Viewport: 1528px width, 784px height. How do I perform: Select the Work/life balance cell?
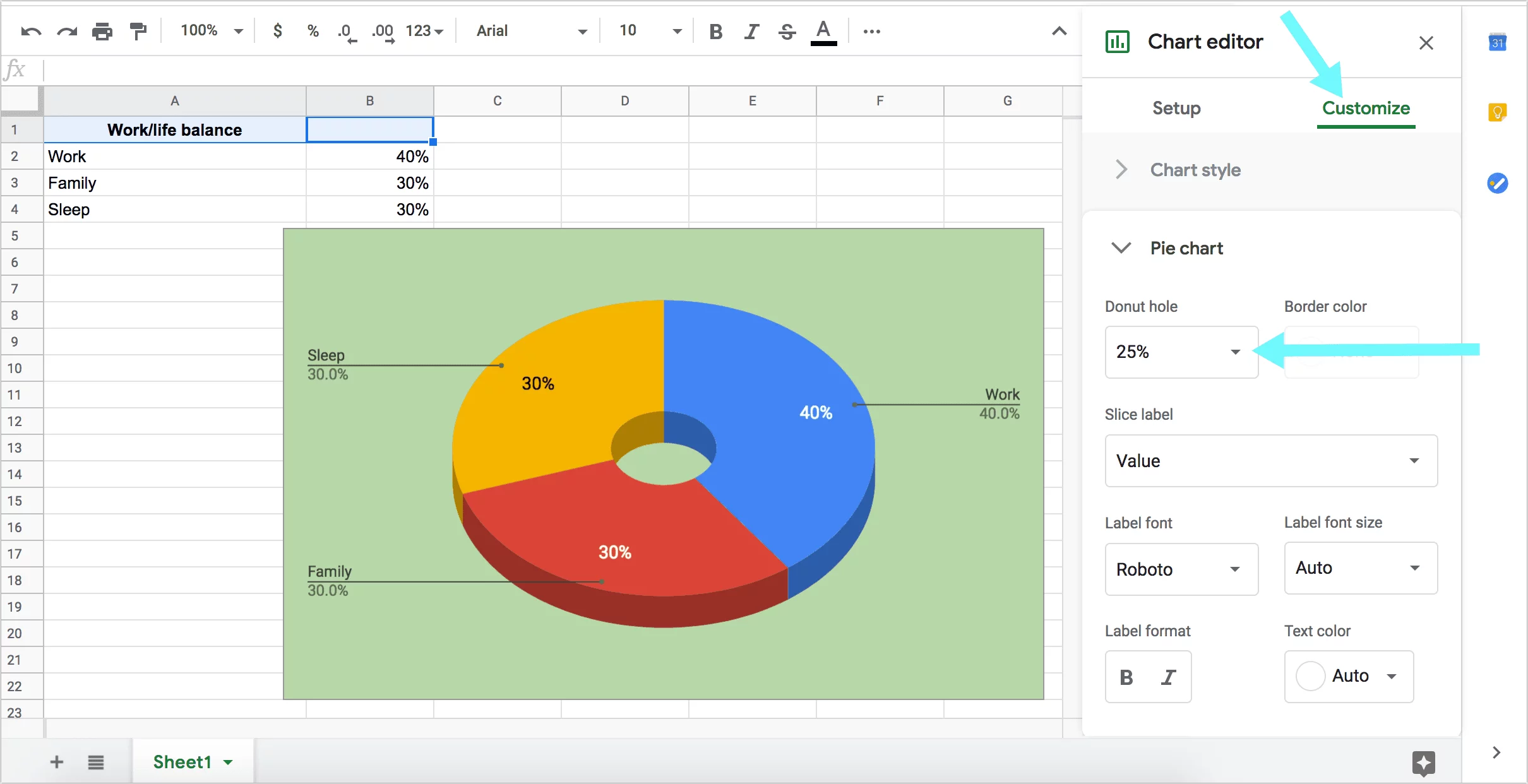pyautogui.click(x=175, y=130)
